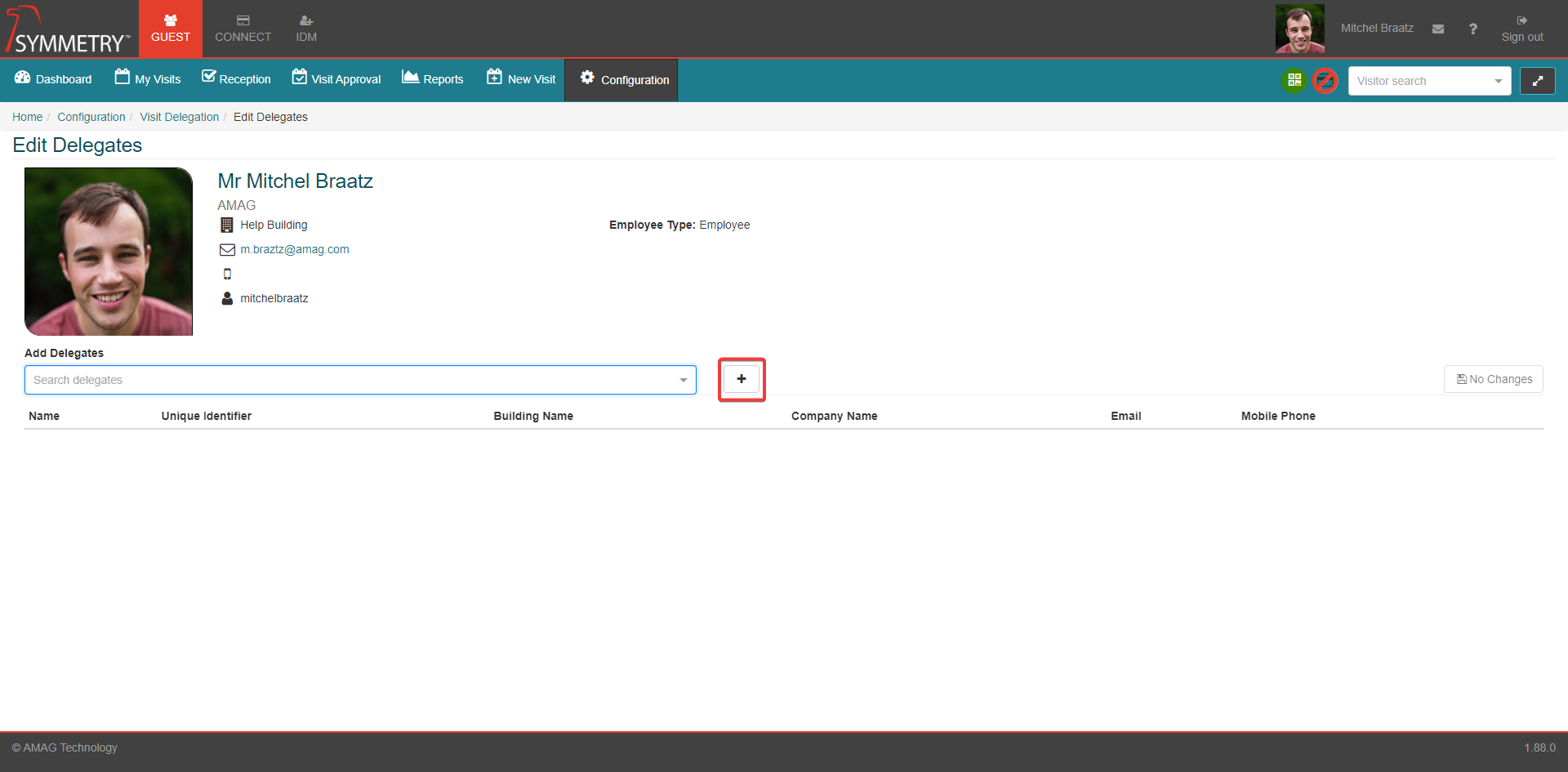
Task: Open the Dashboard menu
Action: [x=53, y=79]
